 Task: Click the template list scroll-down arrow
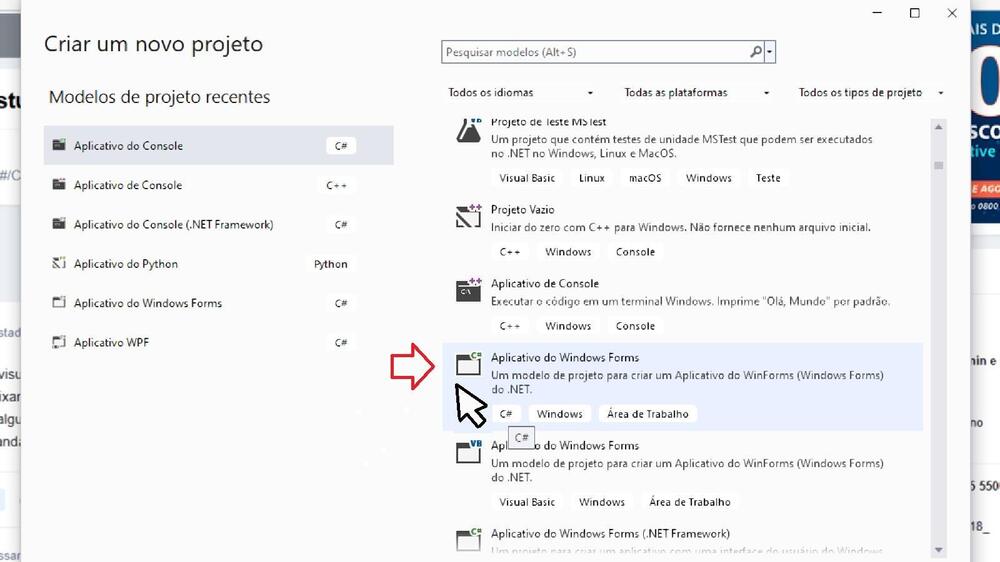pos(938,550)
